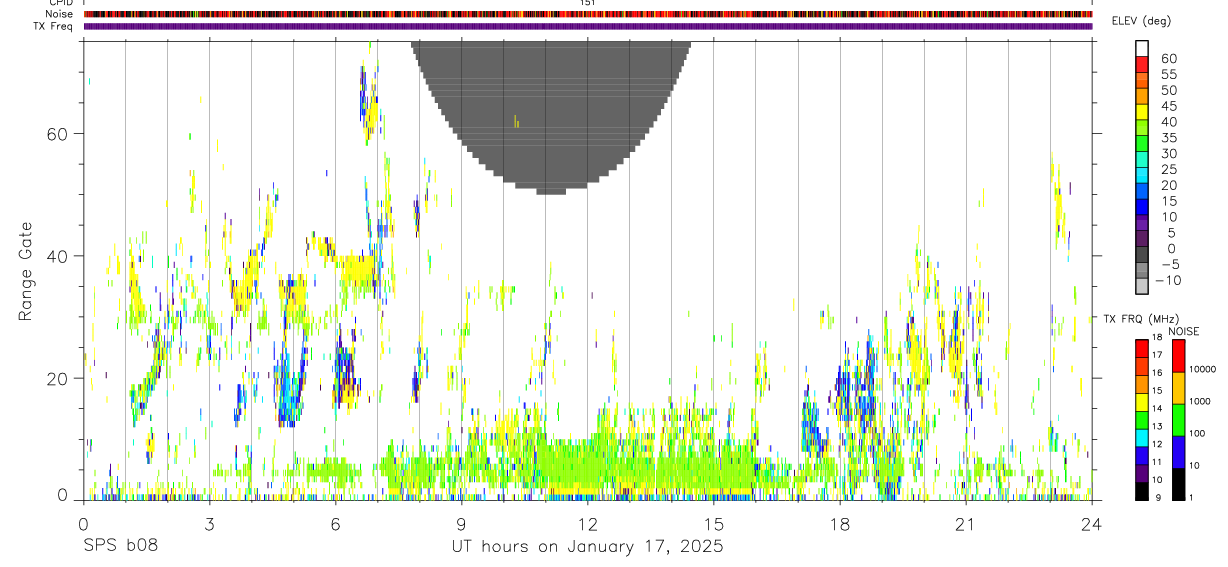Click the white top box of ELEV colorbar
This screenshot has height=567, width=1228.
click(x=1142, y=48)
